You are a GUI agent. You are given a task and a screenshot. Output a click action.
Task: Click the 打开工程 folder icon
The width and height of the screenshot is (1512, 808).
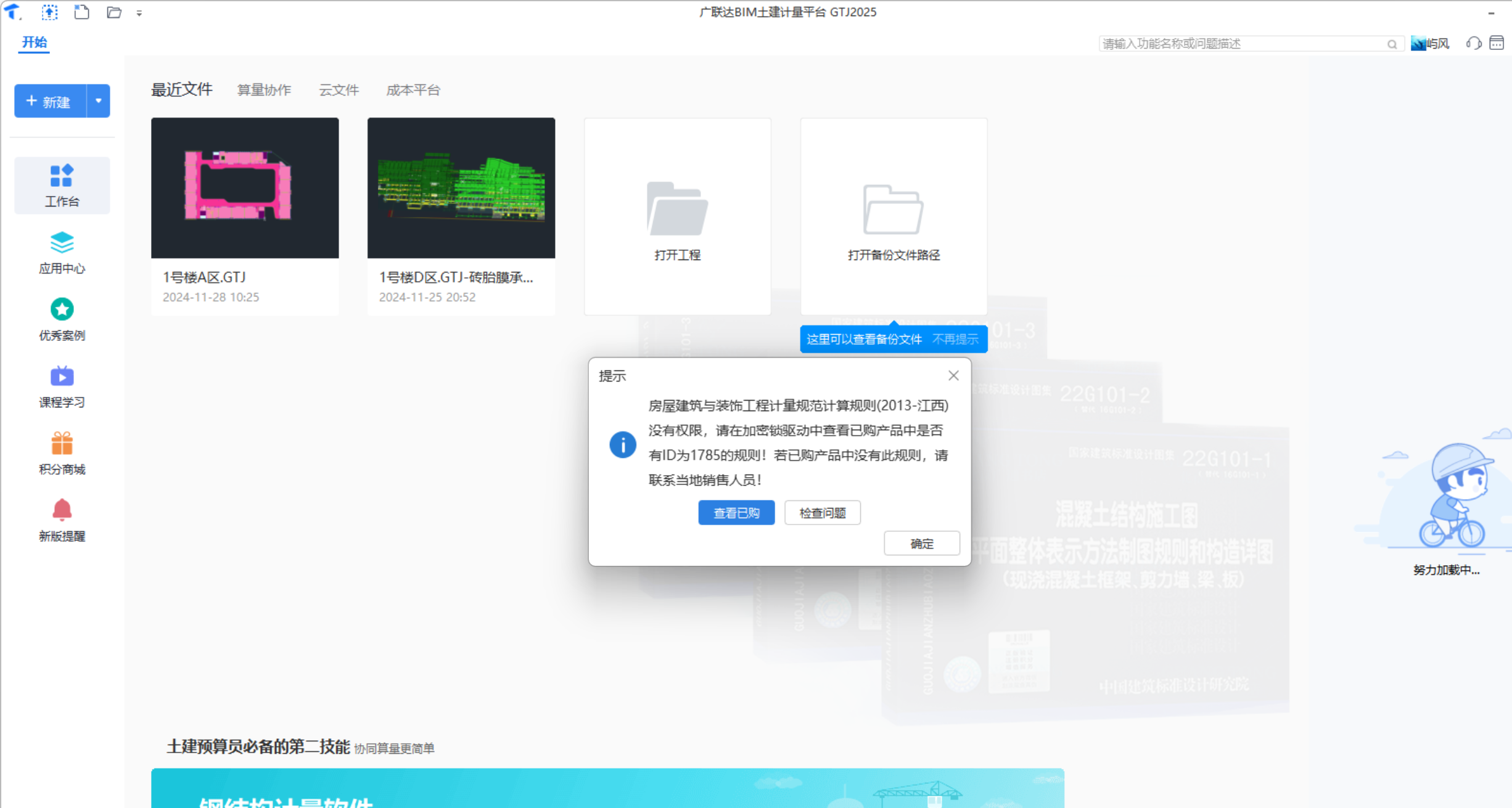677,208
